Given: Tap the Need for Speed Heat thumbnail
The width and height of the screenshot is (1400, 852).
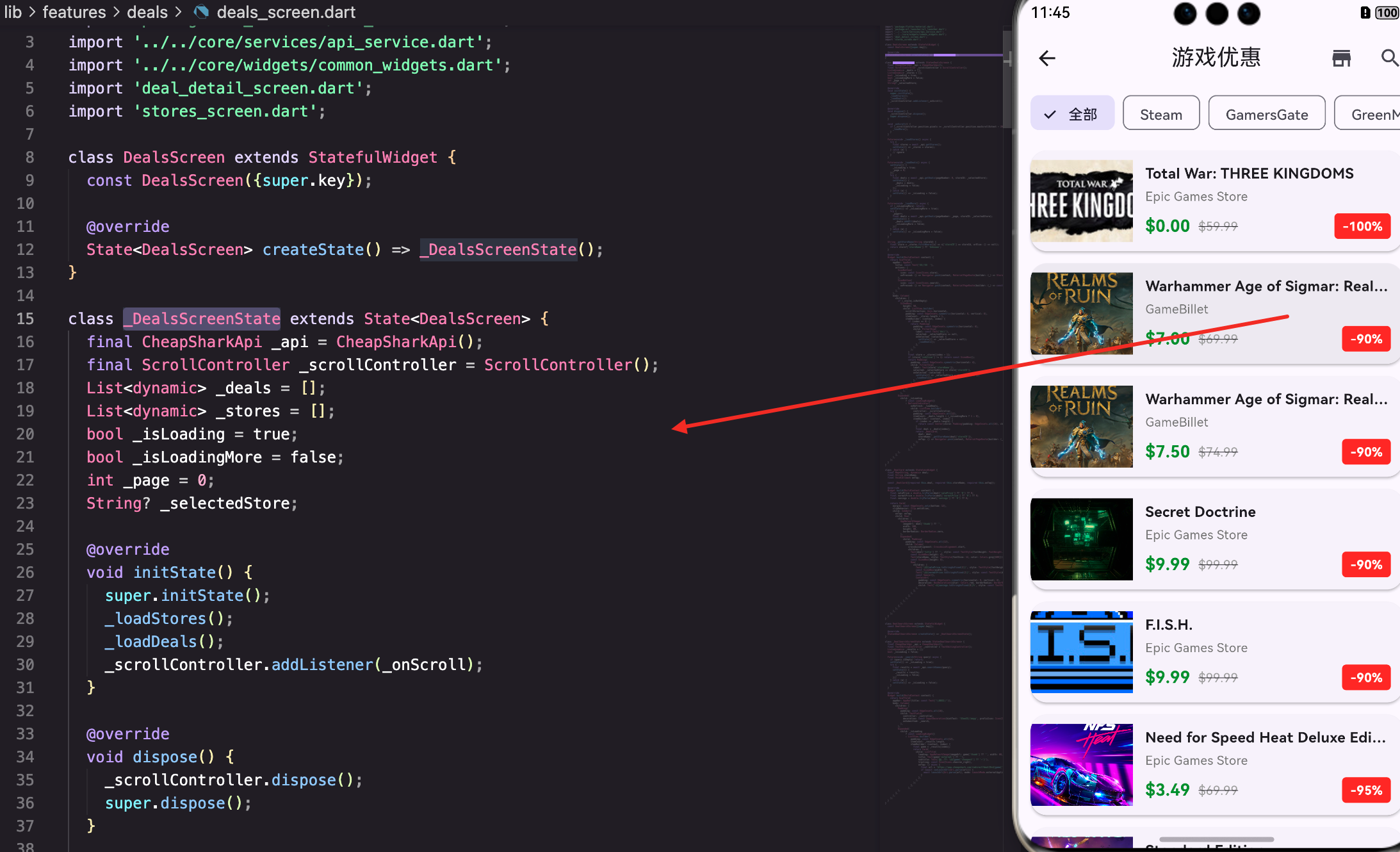Looking at the screenshot, I should pyautogui.click(x=1081, y=764).
